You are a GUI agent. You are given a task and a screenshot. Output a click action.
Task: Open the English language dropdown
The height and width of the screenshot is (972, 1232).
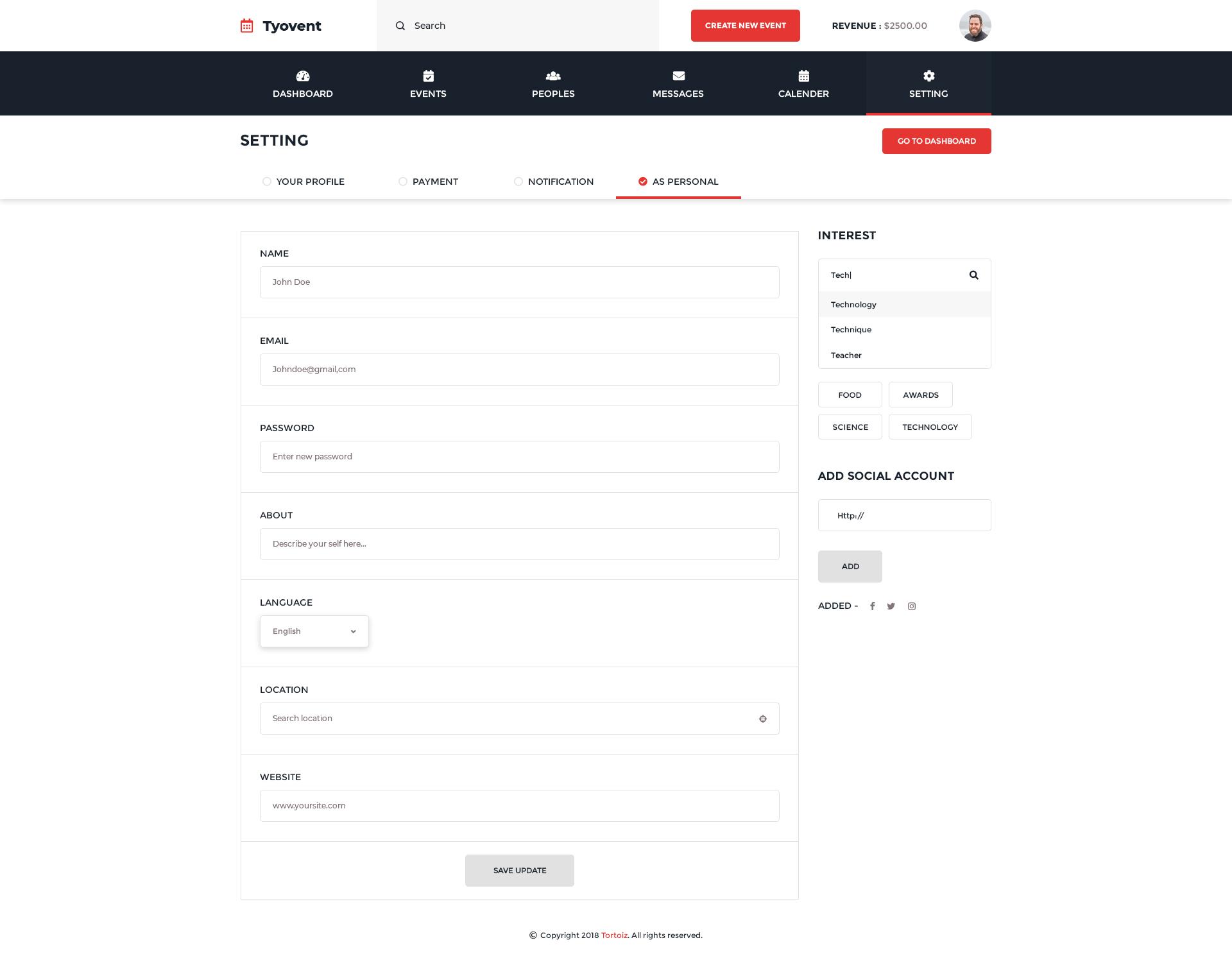click(314, 631)
